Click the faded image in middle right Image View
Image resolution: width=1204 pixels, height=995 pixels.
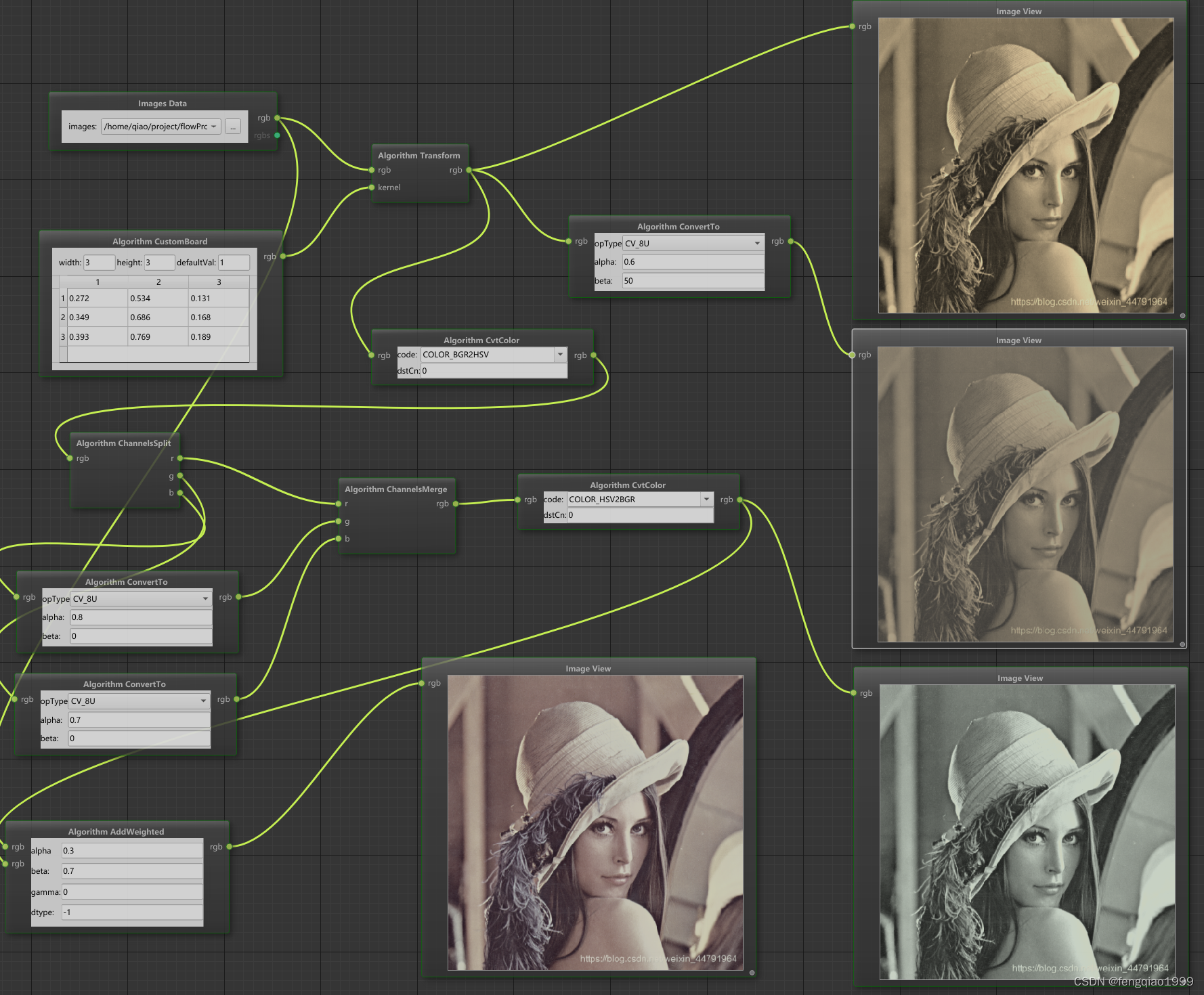tap(1026, 495)
